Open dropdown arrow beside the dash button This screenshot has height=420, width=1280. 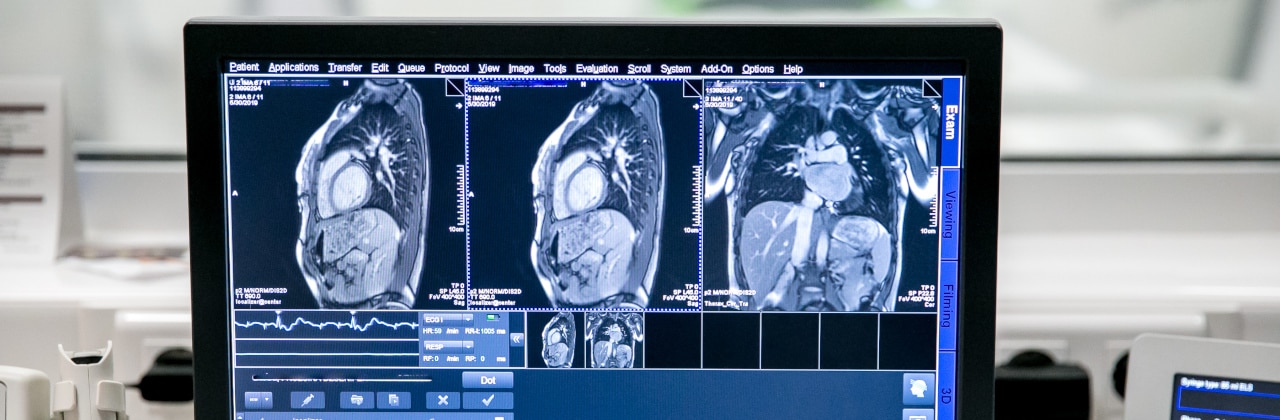(267, 400)
